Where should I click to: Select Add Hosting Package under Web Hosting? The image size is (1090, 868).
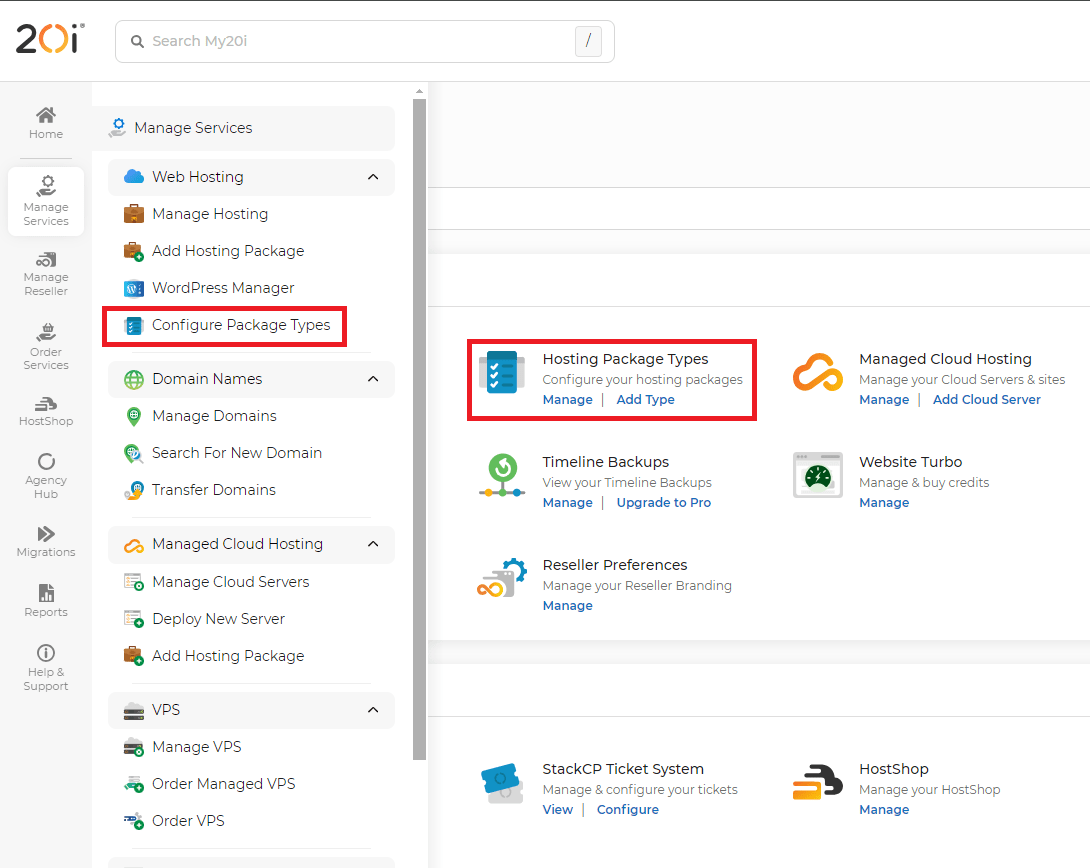(213, 251)
